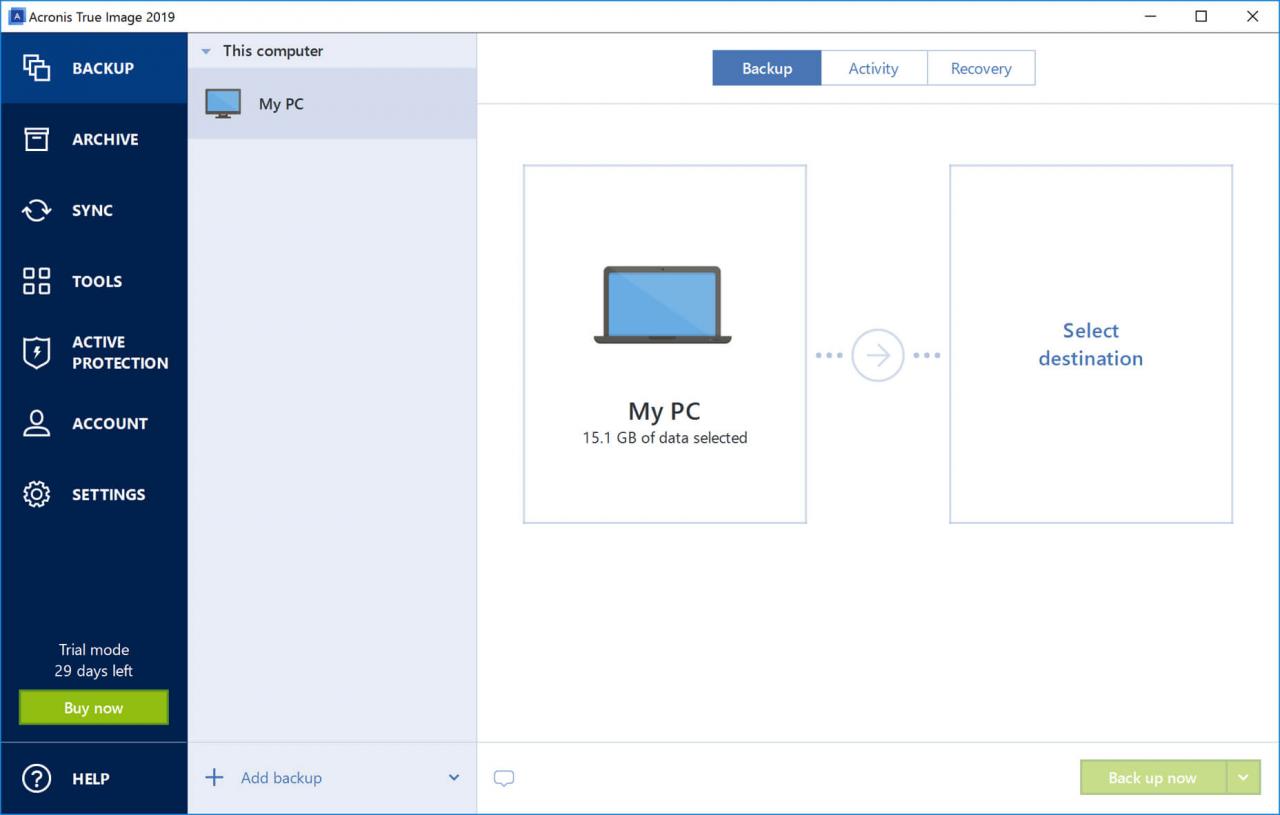This screenshot has height=815, width=1280.
Task: Open the Settings section
Action: (x=36, y=494)
